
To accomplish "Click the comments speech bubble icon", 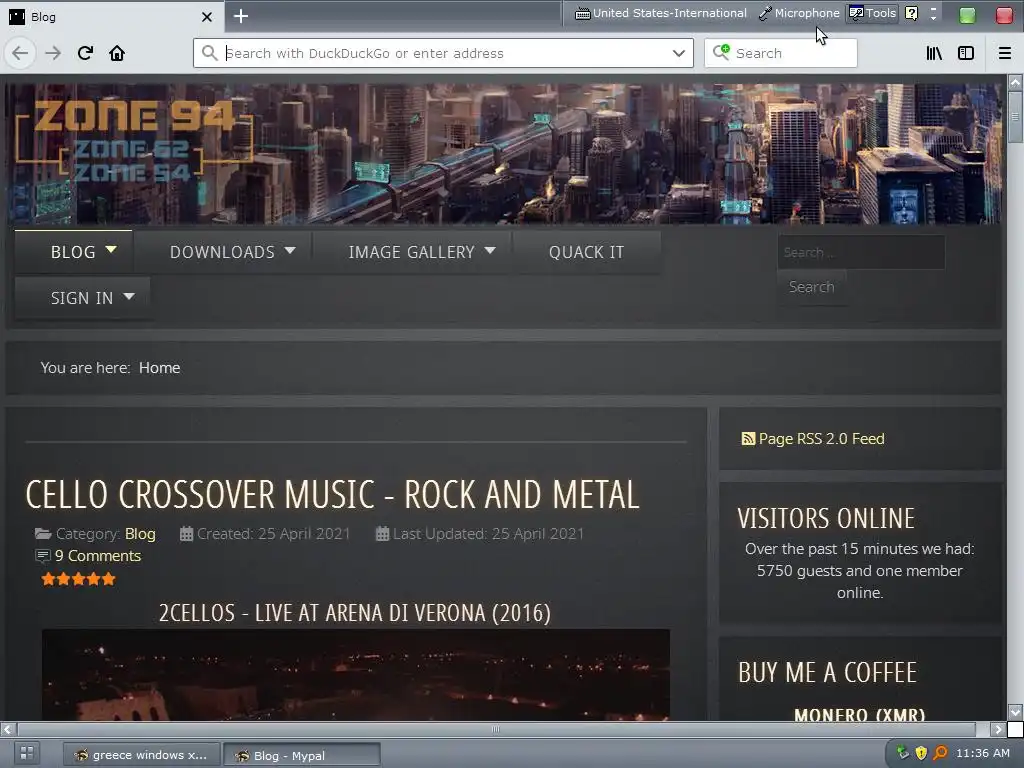I will pos(42,556).
